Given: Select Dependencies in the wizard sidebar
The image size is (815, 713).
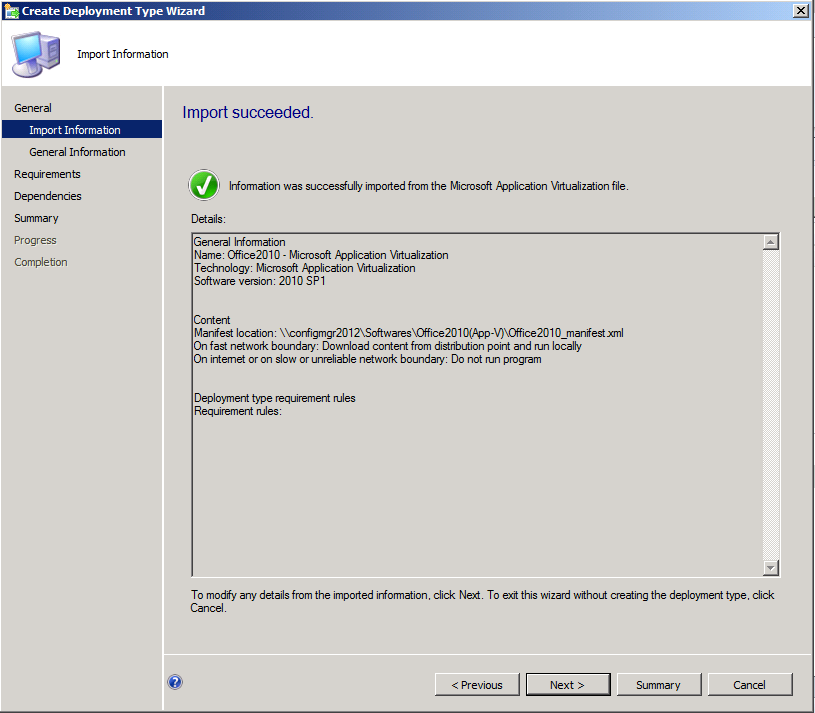Looking at the screenshot, I should pyautogui.click(x=47, y=195).
